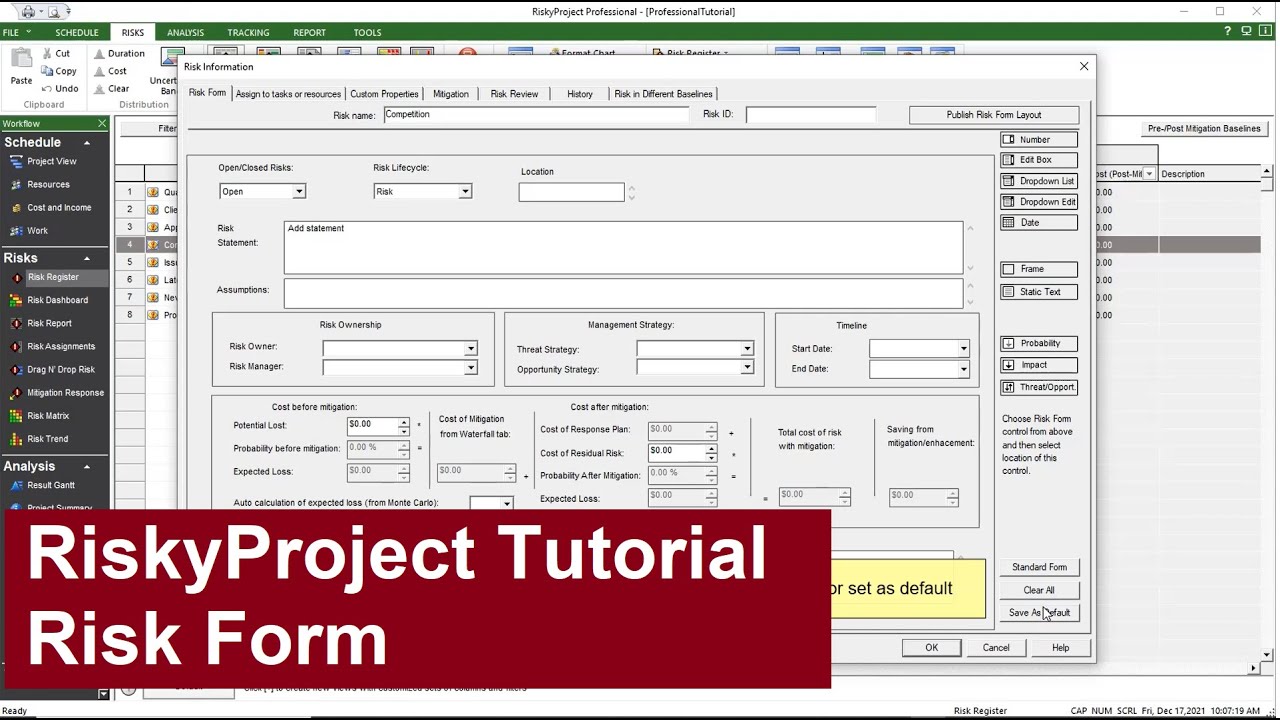Select Risk Register in the sidebar
The image size is (1280, 720).
[x=53, y=277]
